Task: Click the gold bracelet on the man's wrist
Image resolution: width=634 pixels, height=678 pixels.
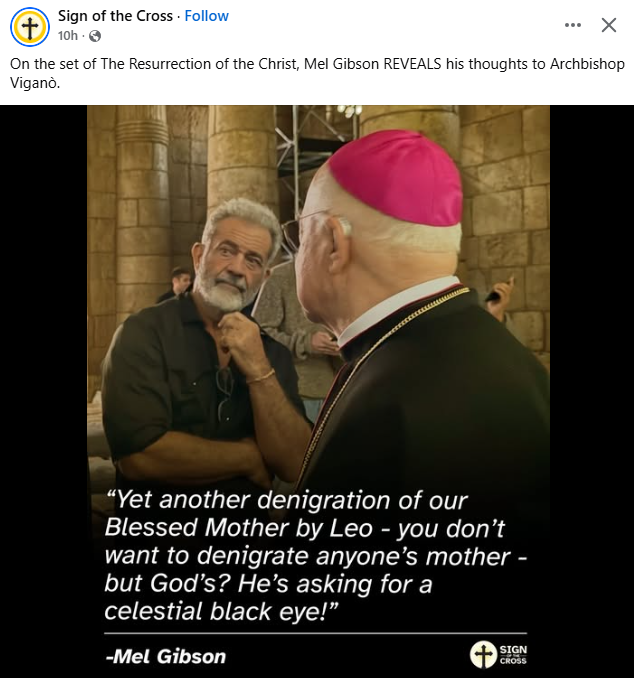Action: (261, 377)
